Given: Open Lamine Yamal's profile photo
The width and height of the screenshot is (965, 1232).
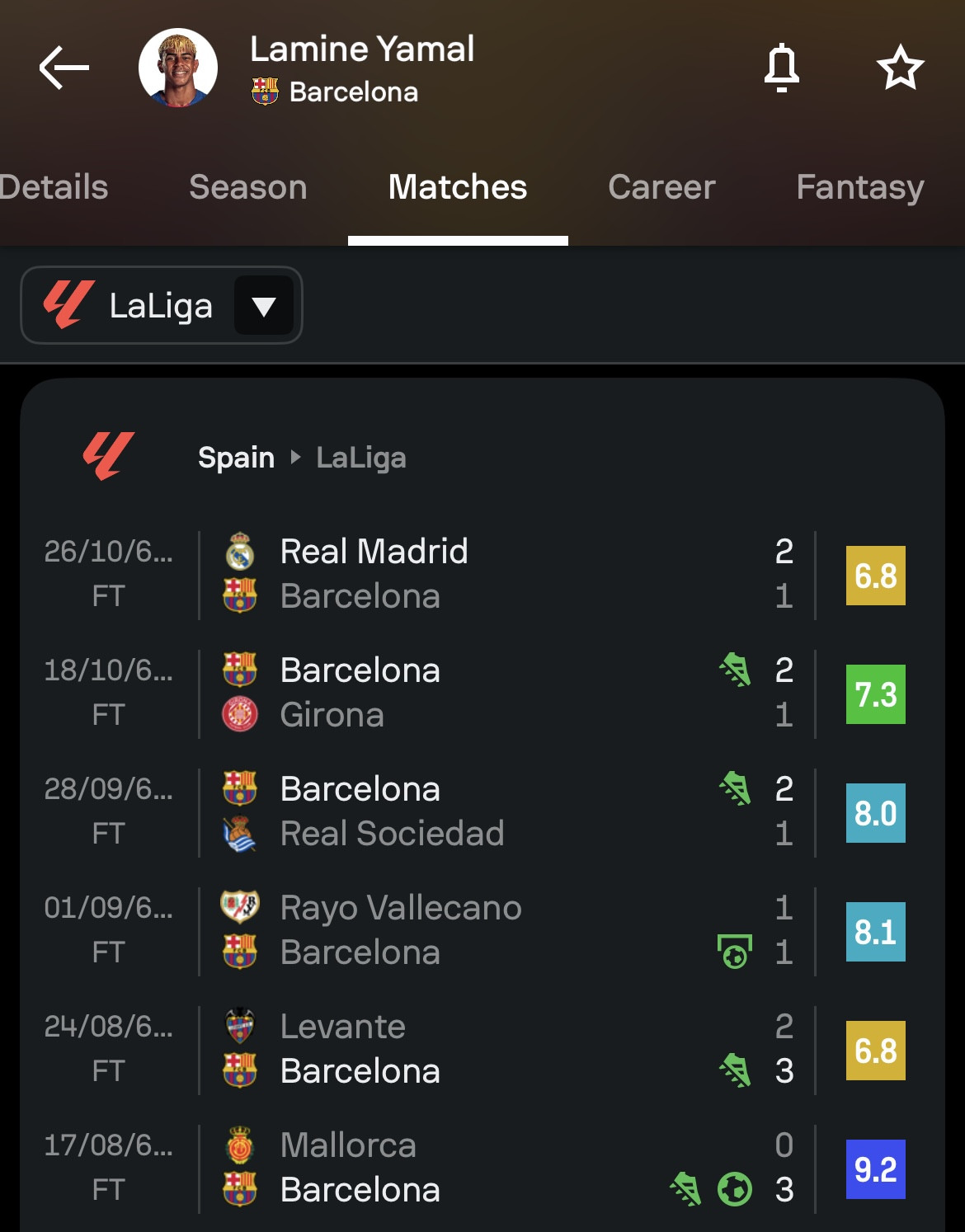Looking at the screenshot, I should click(178, 68).
